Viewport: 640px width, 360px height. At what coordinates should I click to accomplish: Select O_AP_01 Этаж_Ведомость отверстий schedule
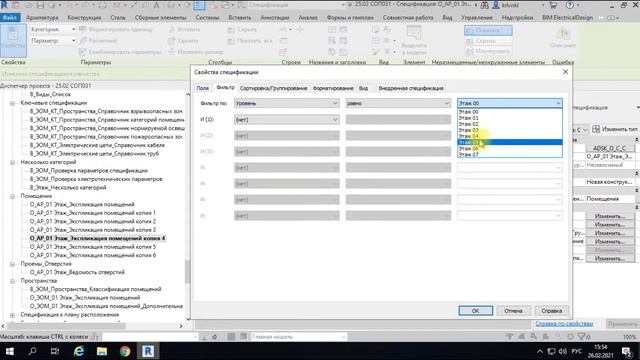click(77, 272)
